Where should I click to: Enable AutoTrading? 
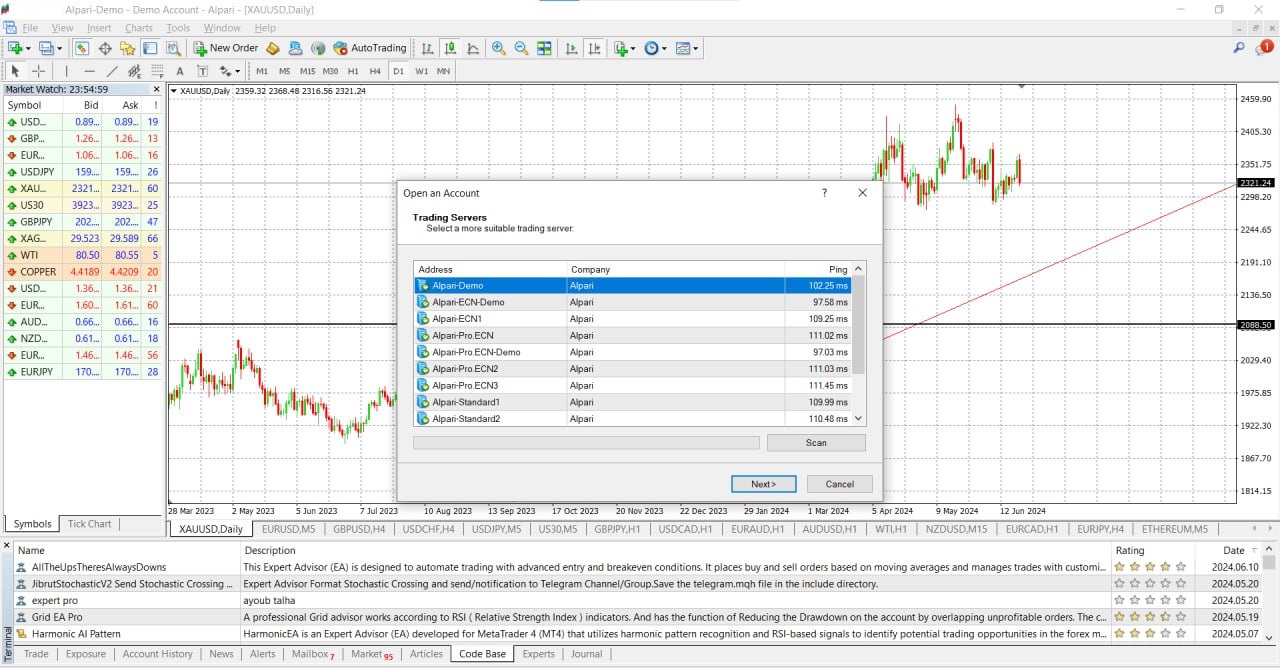click(370, 48)
